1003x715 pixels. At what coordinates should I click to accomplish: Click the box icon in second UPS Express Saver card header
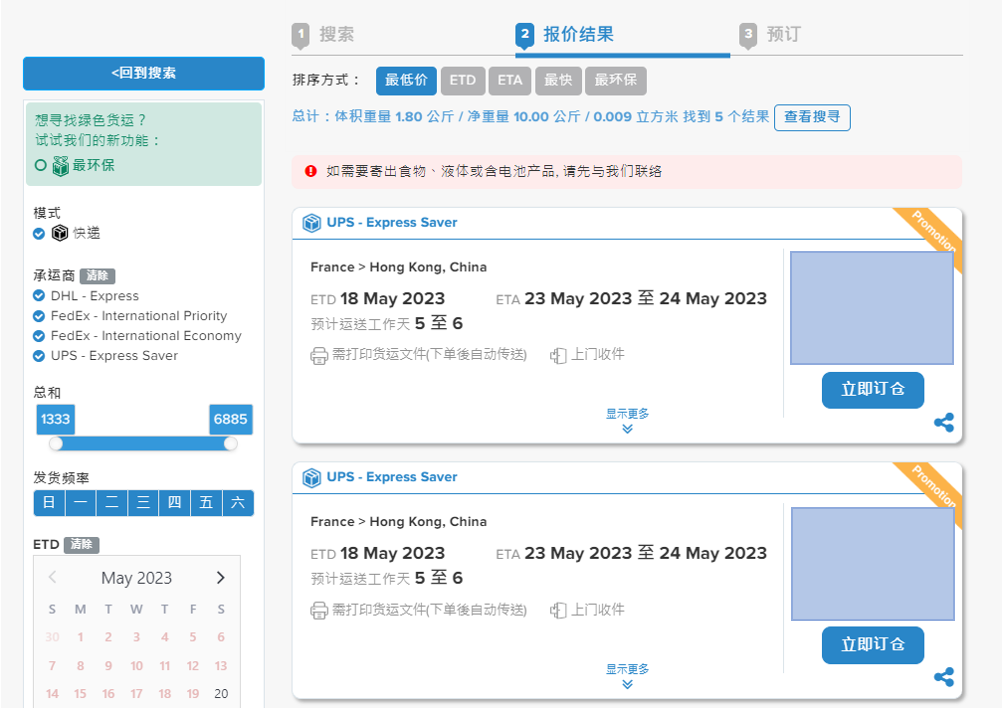coord(312,478)
